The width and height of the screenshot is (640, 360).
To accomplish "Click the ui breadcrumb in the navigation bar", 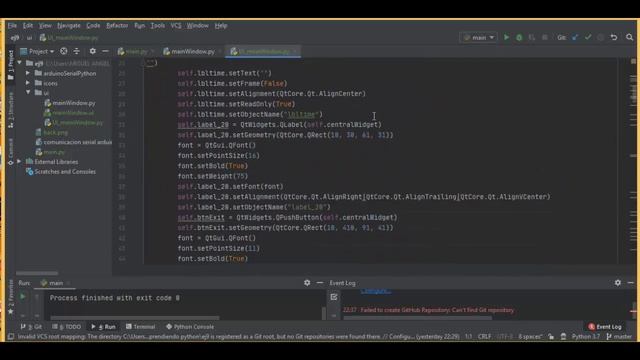I will (29, 38).
